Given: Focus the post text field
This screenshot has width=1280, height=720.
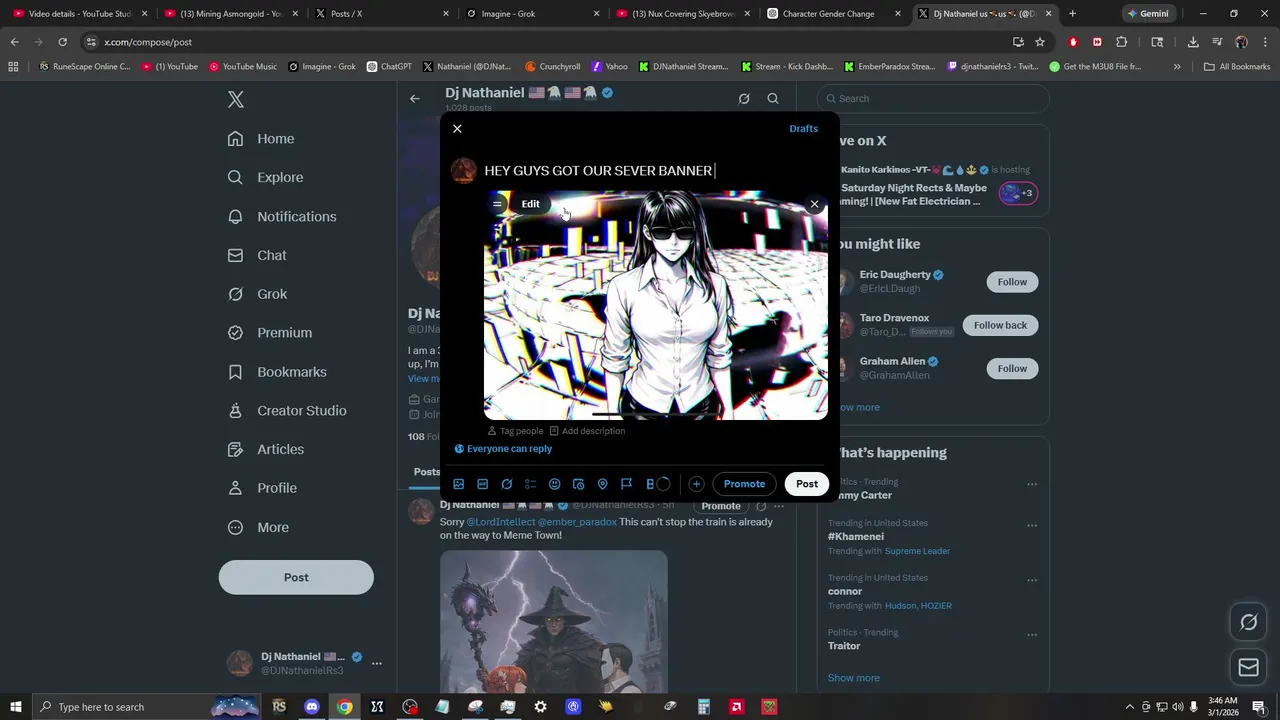Looking at the screenshot, I should pos(655,171).
